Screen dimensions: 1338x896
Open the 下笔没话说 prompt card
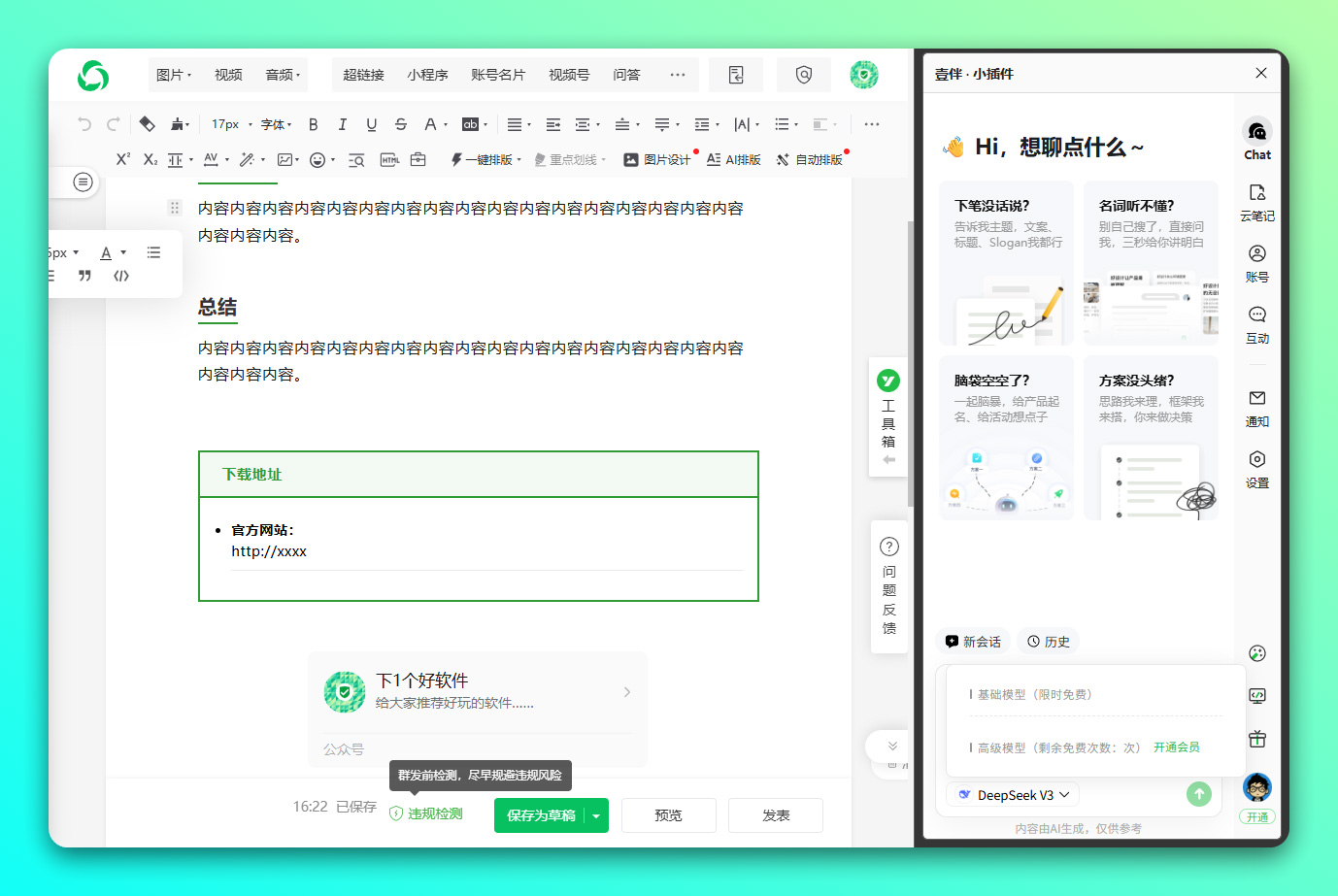(x=1006, y=262)
